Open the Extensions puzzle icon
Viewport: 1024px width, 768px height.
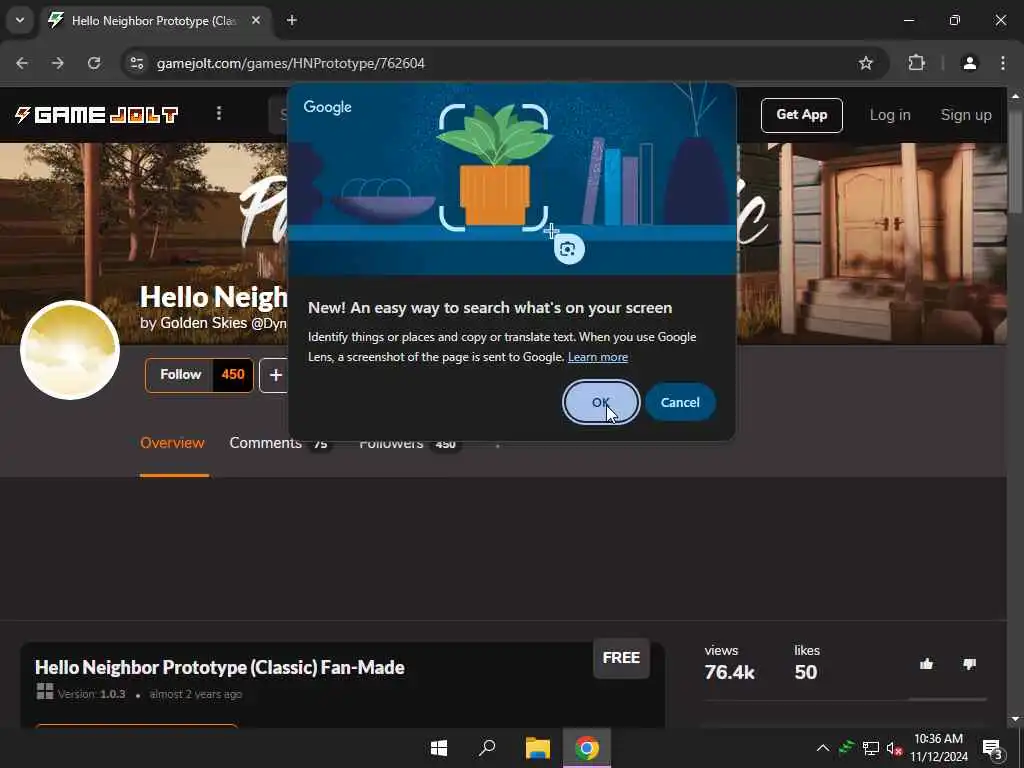pos(916,63)
